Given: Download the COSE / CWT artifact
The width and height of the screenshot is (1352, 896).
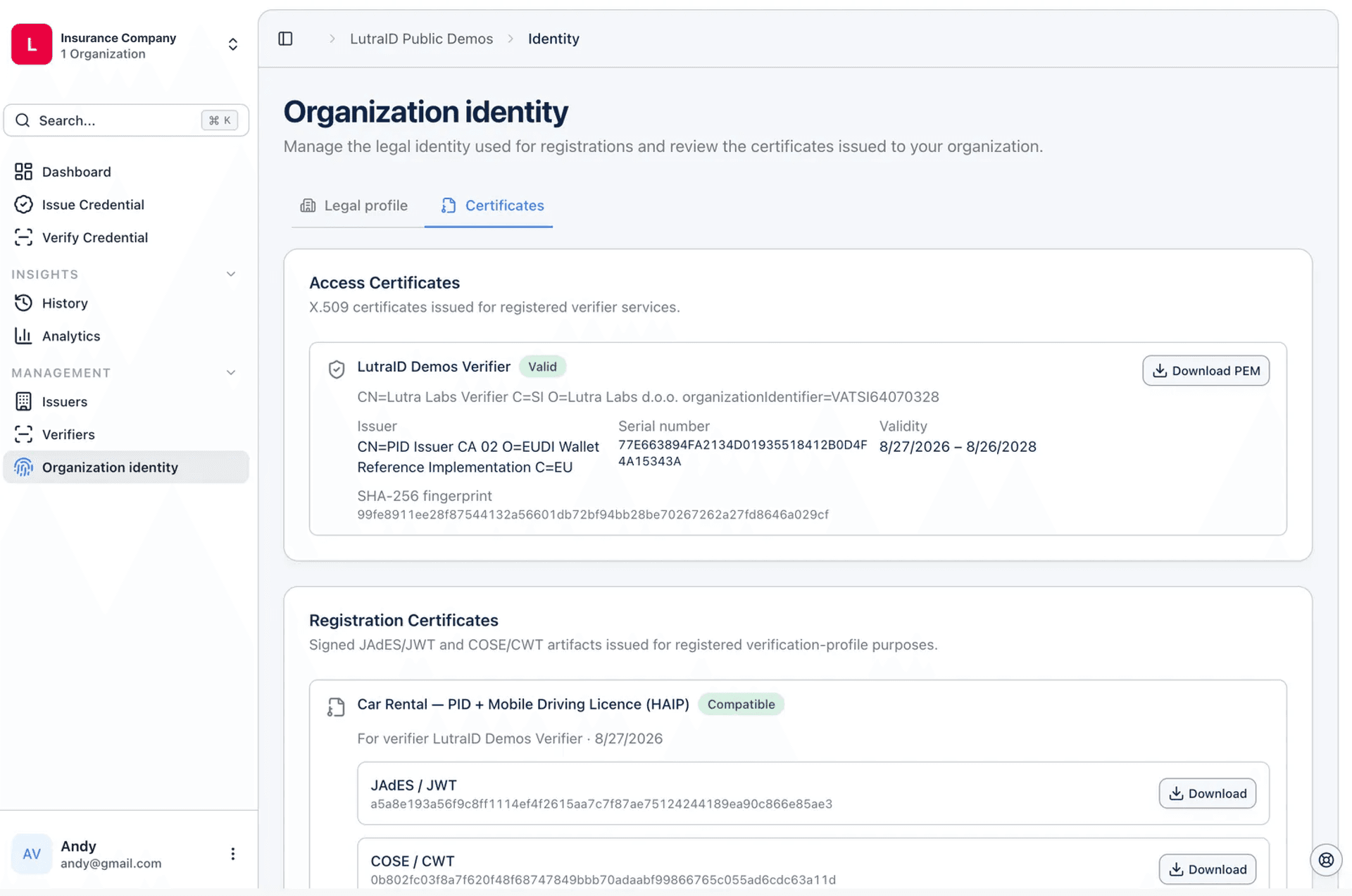Looking at the screenshot, I should (1207, 869).
